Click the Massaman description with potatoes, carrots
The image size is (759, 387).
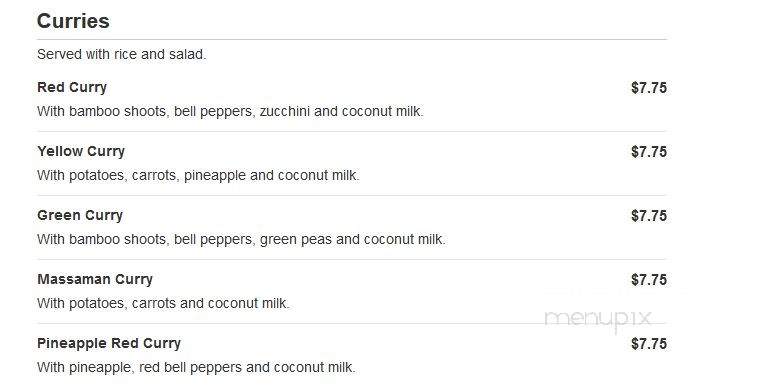point(163,303)
